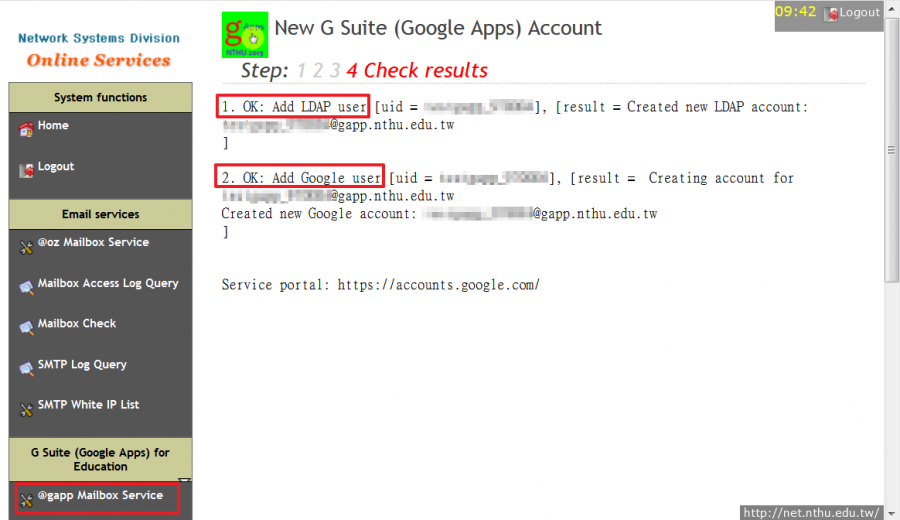The width and height of the screenshot is (900, 520).
Task: Click the page's vertical scrollbar thumb
Action: point(892,150)
